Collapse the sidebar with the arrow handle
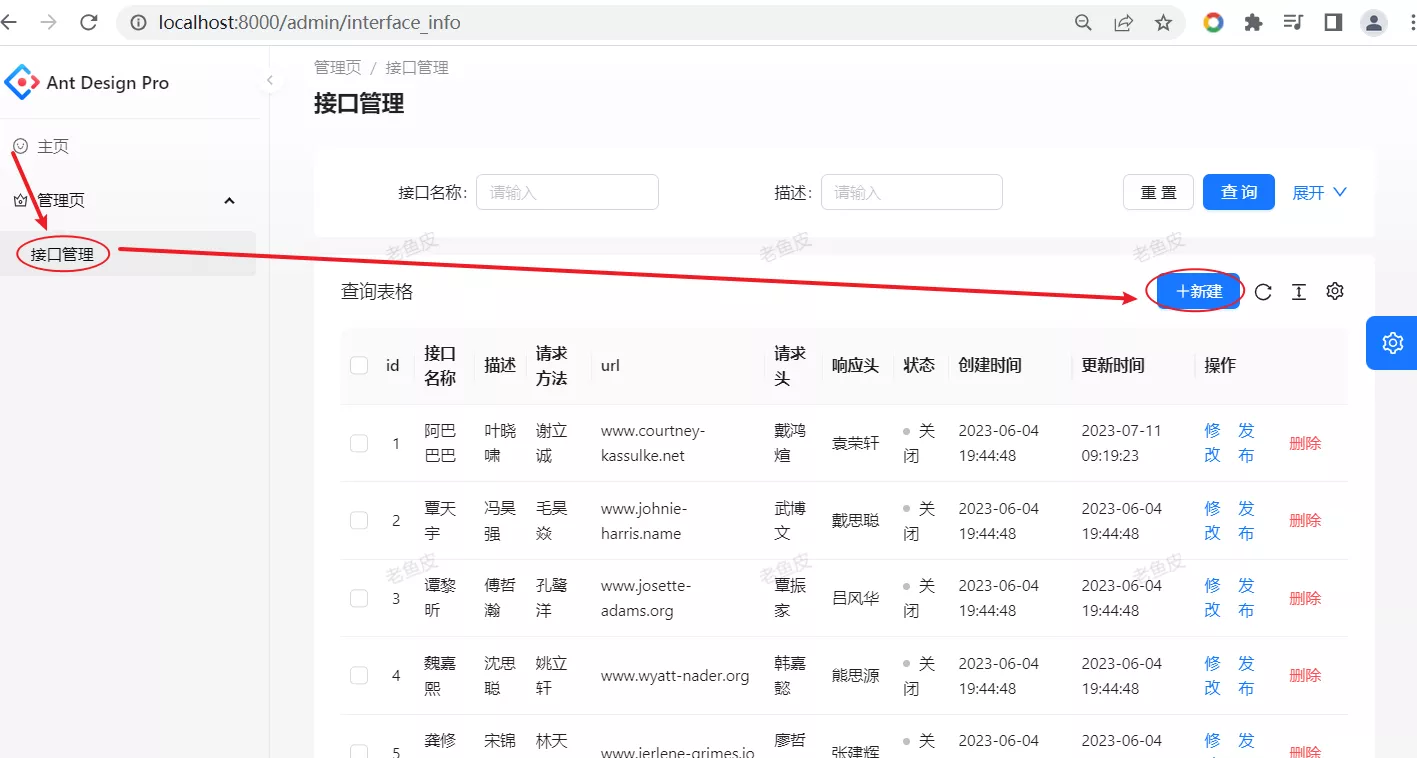 click(x=269, y=81)
